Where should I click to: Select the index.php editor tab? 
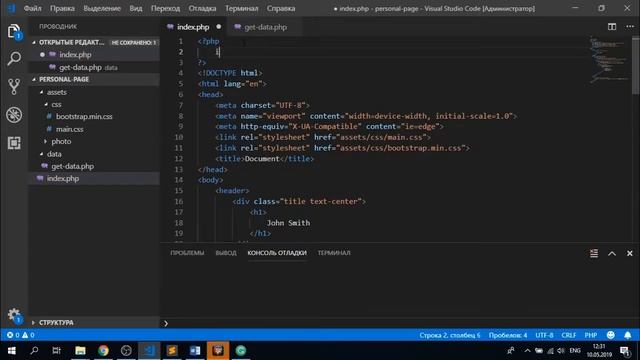(193, 27)
